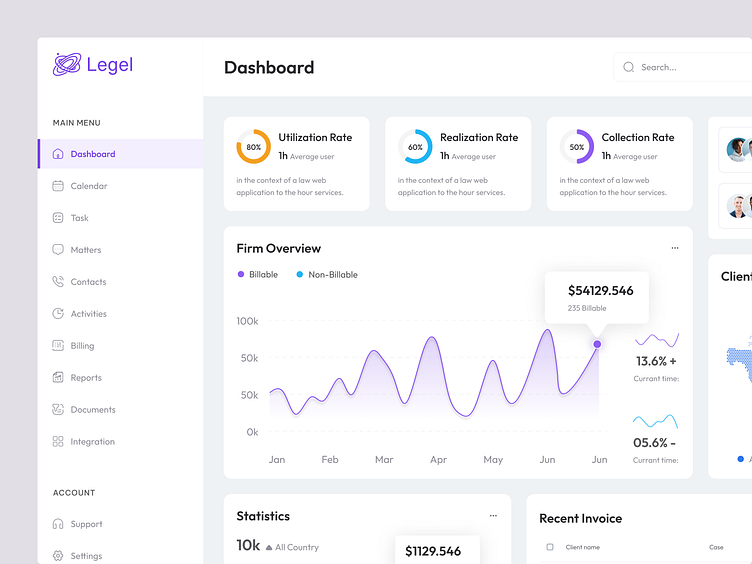This screenshot has width=752, height=564.
Task: Click the Activities pie icon
Action: point(58,314)
